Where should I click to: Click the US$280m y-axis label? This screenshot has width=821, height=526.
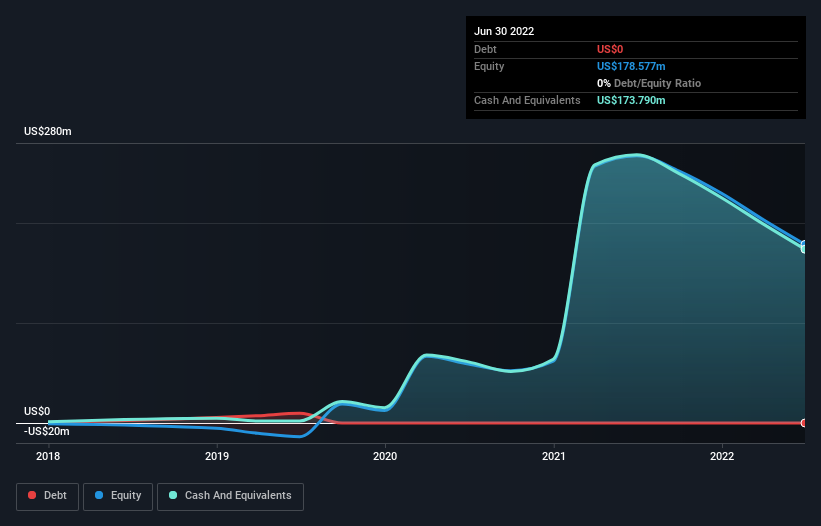(x=48, y=131)
